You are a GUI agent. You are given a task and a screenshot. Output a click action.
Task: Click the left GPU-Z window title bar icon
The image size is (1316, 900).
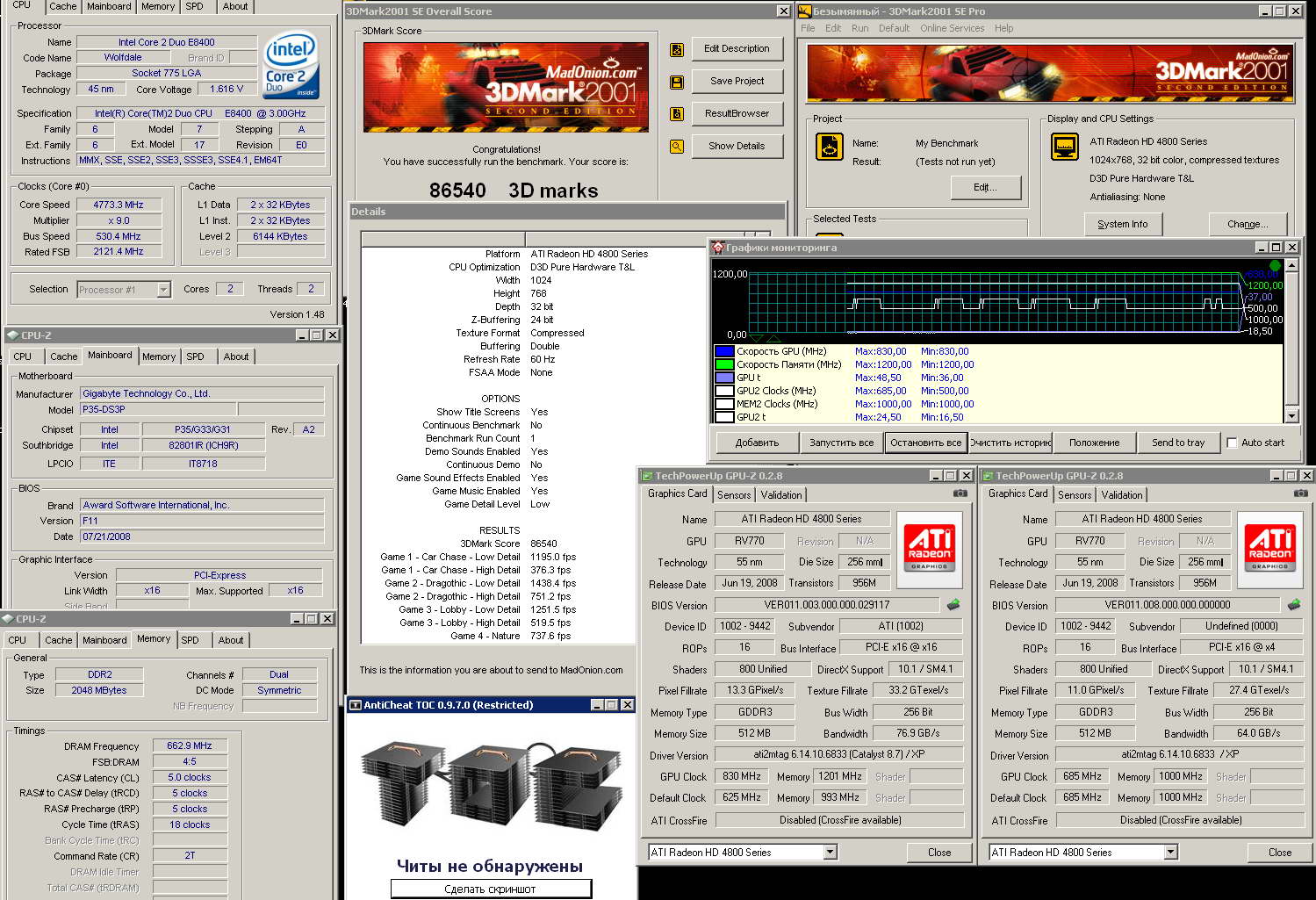[x=647, y=475]
